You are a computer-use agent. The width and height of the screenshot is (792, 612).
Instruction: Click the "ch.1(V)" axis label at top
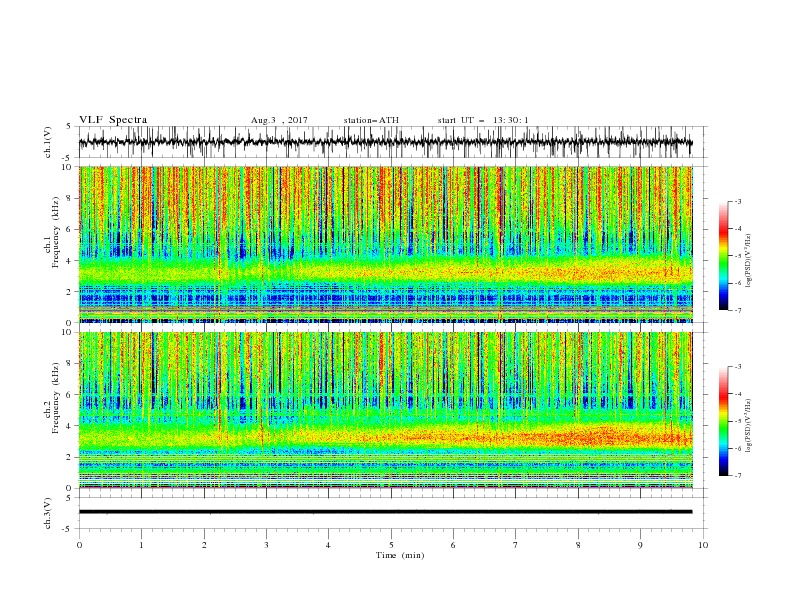(48, 142)
